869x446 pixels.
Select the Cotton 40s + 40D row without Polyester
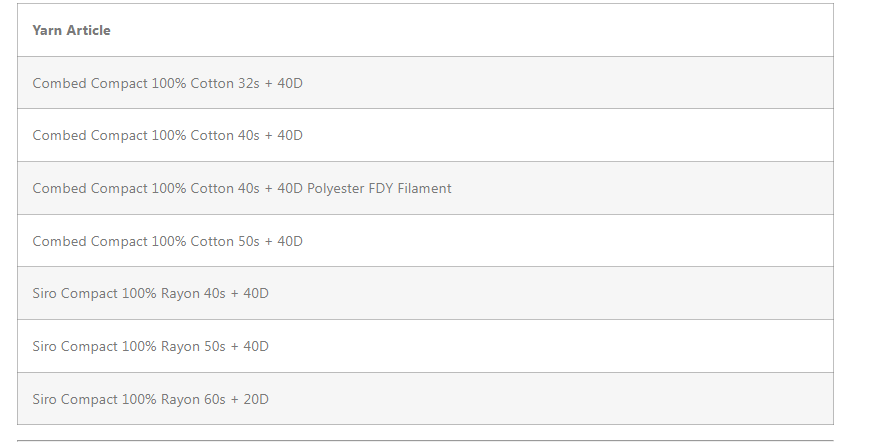pyautogui.click(x=425, y=136)
